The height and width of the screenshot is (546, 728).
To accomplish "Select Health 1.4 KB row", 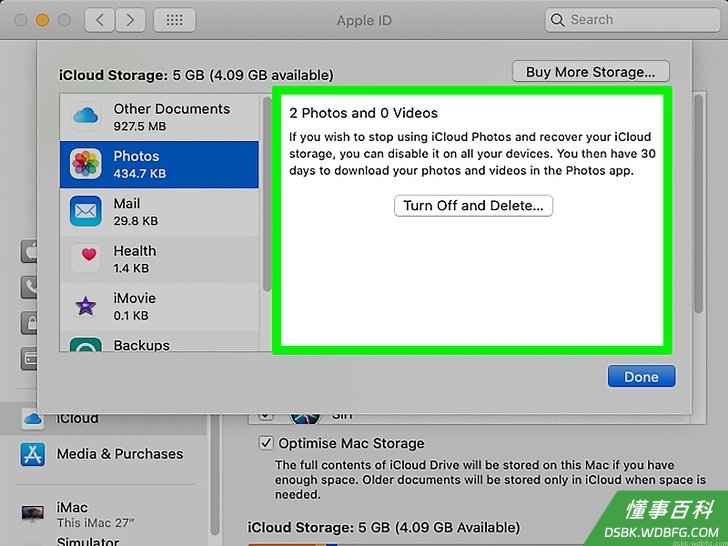I will pyautogui.click(x=159, y=259).
